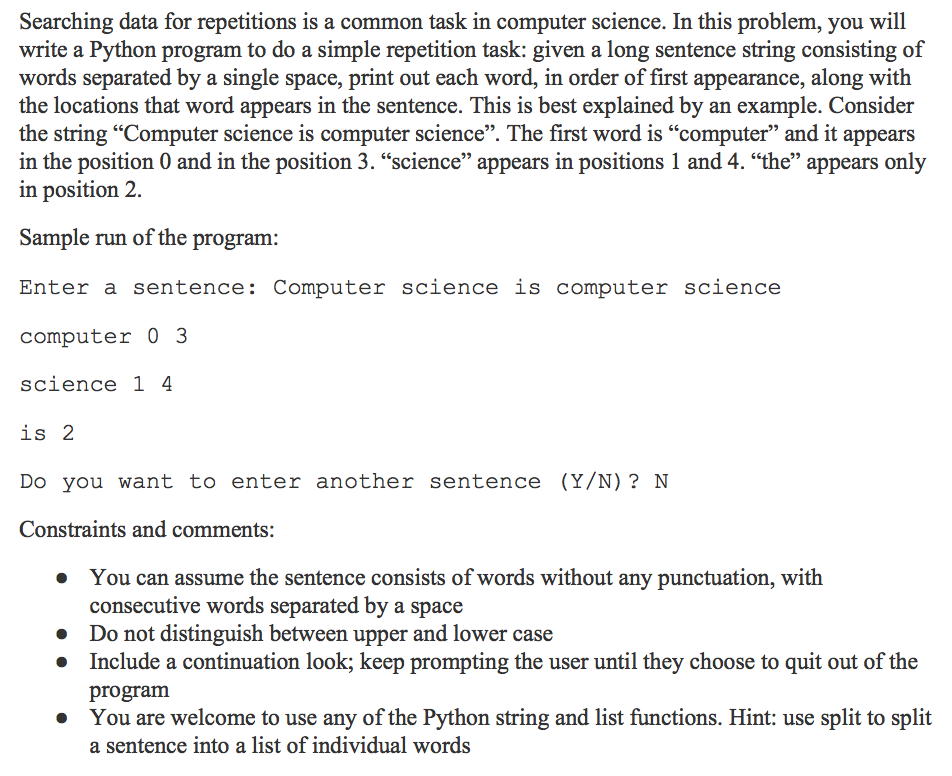The image size is (952, 776).
Task: Click the output line 'is 2'
Action: click(x=47, y=433)
